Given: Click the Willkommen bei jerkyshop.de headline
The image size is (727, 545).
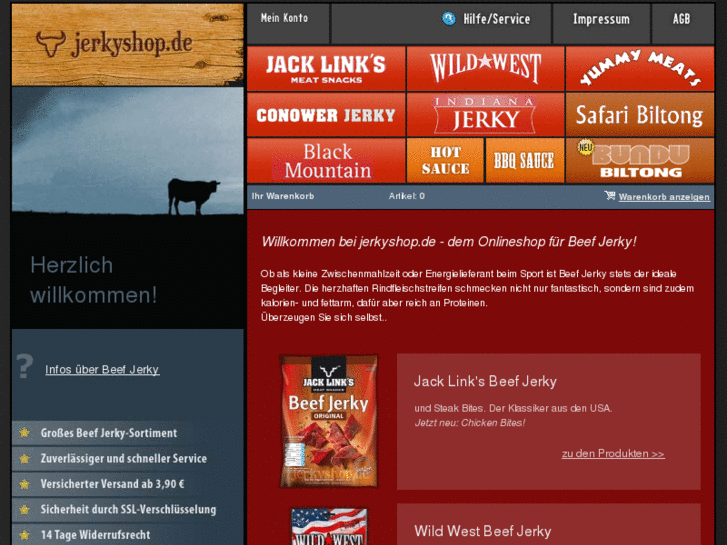Looking at the screenshot, I should (449, 242).
